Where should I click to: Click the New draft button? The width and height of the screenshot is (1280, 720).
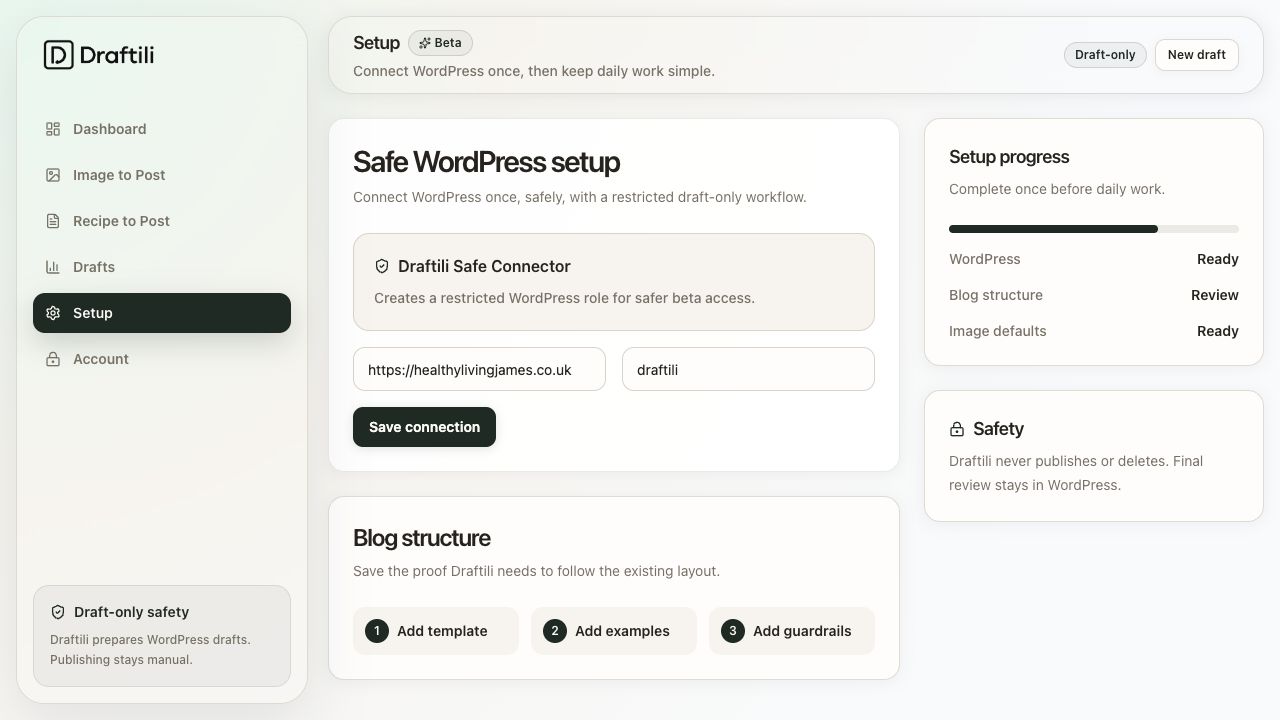1197,55
